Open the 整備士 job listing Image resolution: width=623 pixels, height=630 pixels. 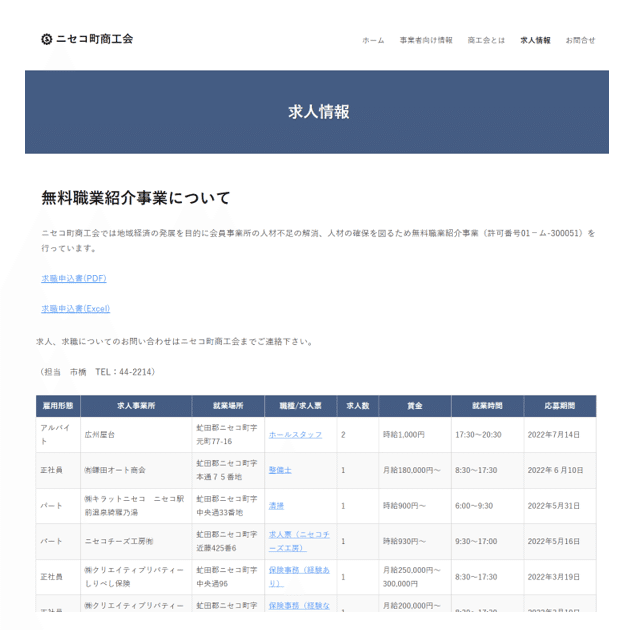[x=280, y=470]
